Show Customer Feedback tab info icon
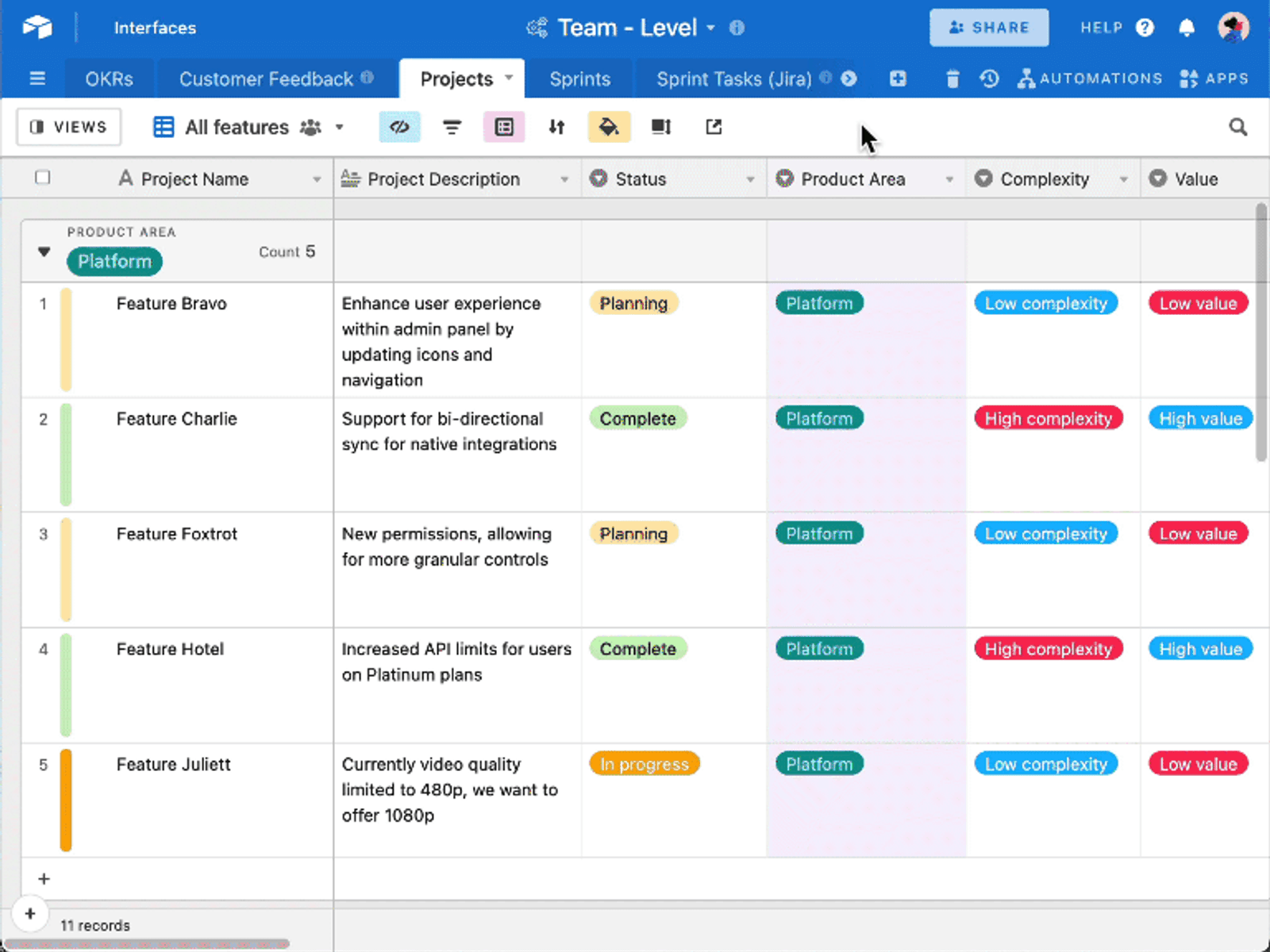1270x952 pixels. (x=367, y=77)
